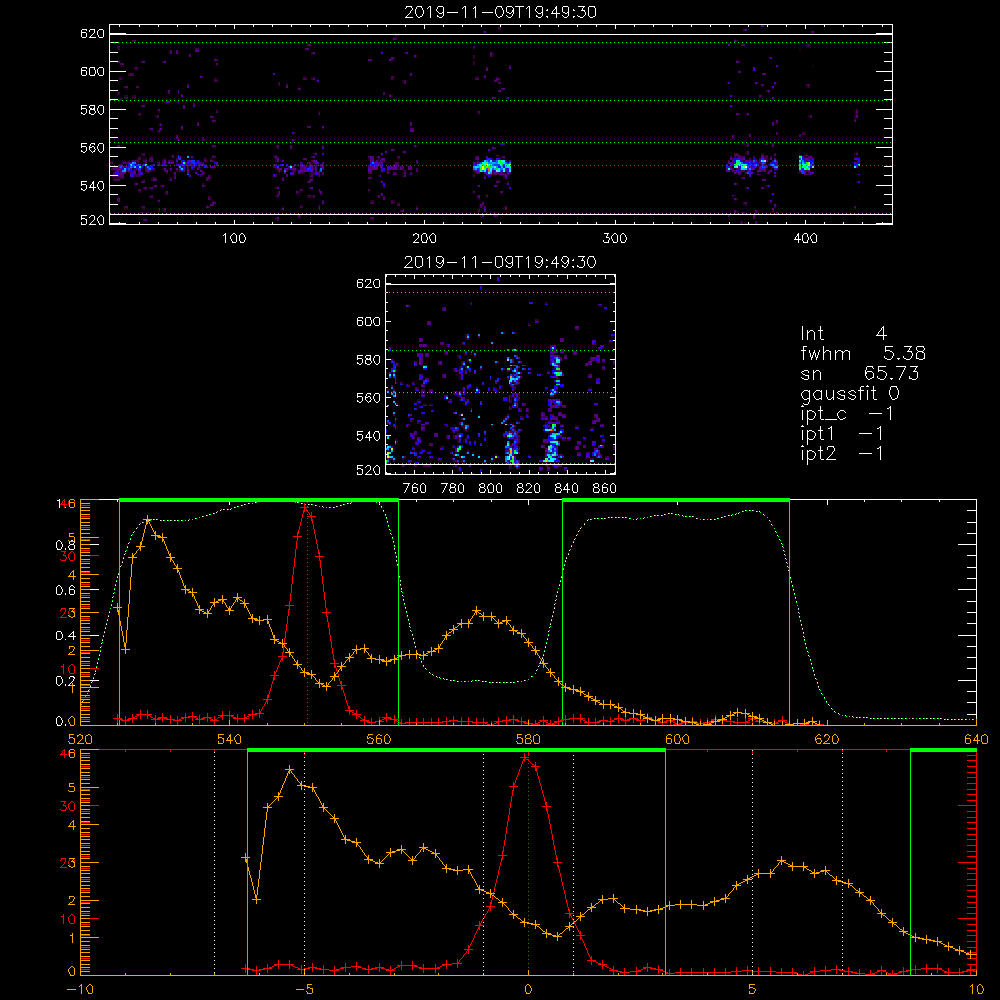The image size is (1000, 1000).
Task: Click the bright vertical streak near 835 in the square image
Action: click(x=554, y=405)
